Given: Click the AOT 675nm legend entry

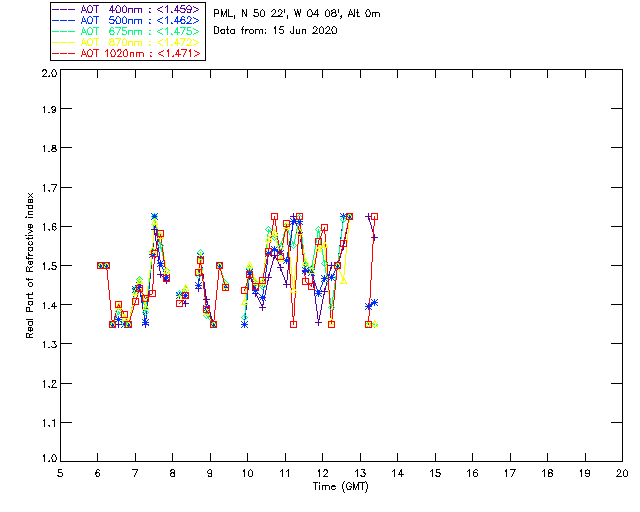Looking at the screenshot, I should click(x=126, y=31).
